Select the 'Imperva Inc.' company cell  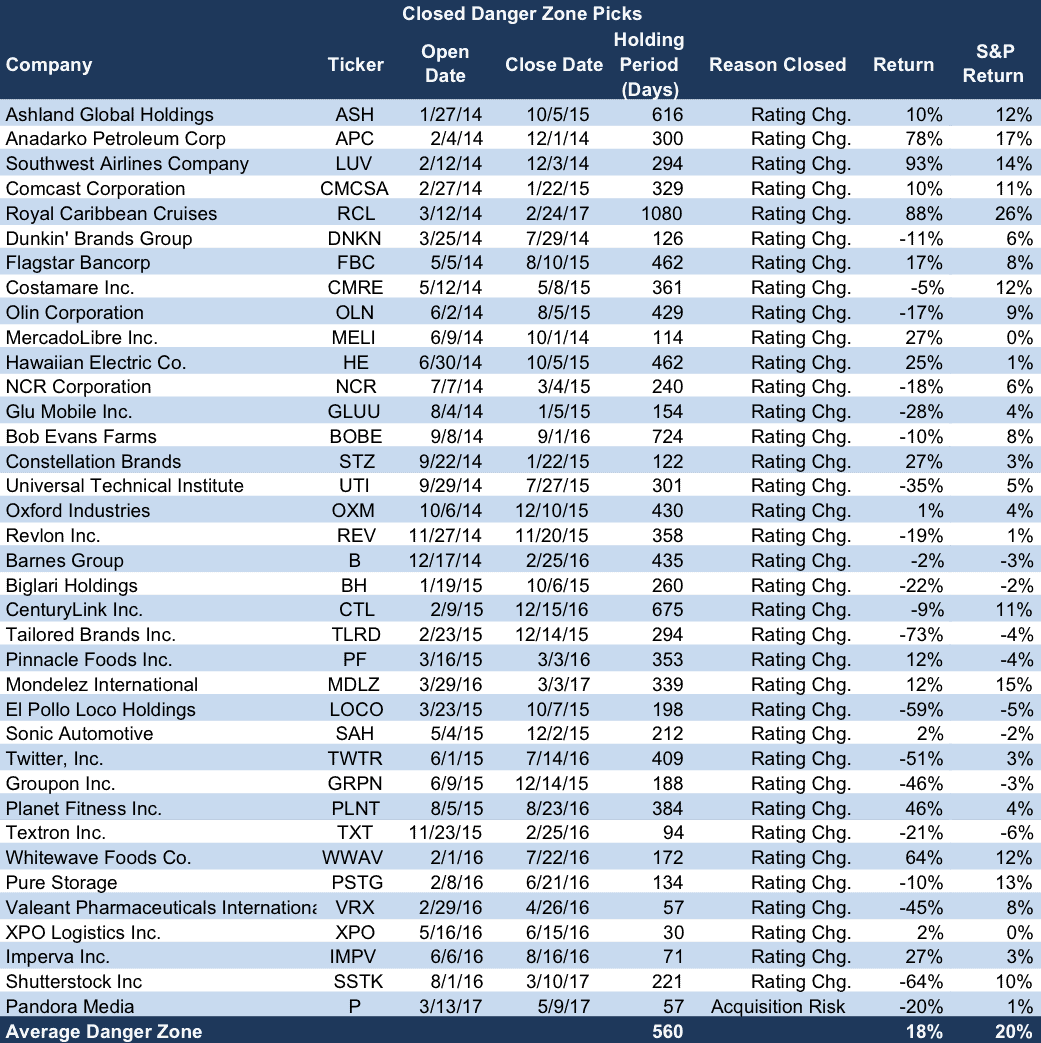coord(57,957)
